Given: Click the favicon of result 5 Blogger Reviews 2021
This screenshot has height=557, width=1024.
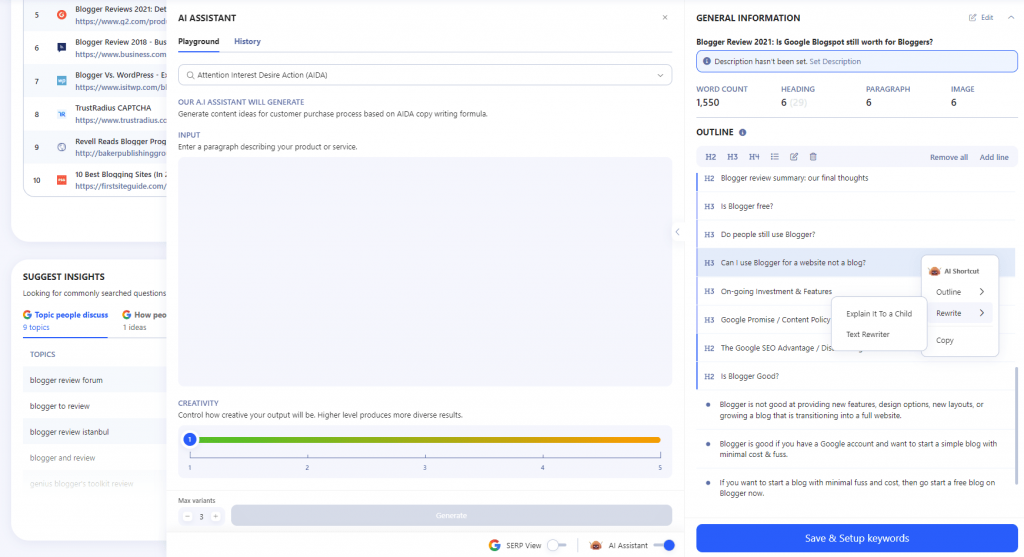Looking at the screenshot, I should click(x=61, y=14).
